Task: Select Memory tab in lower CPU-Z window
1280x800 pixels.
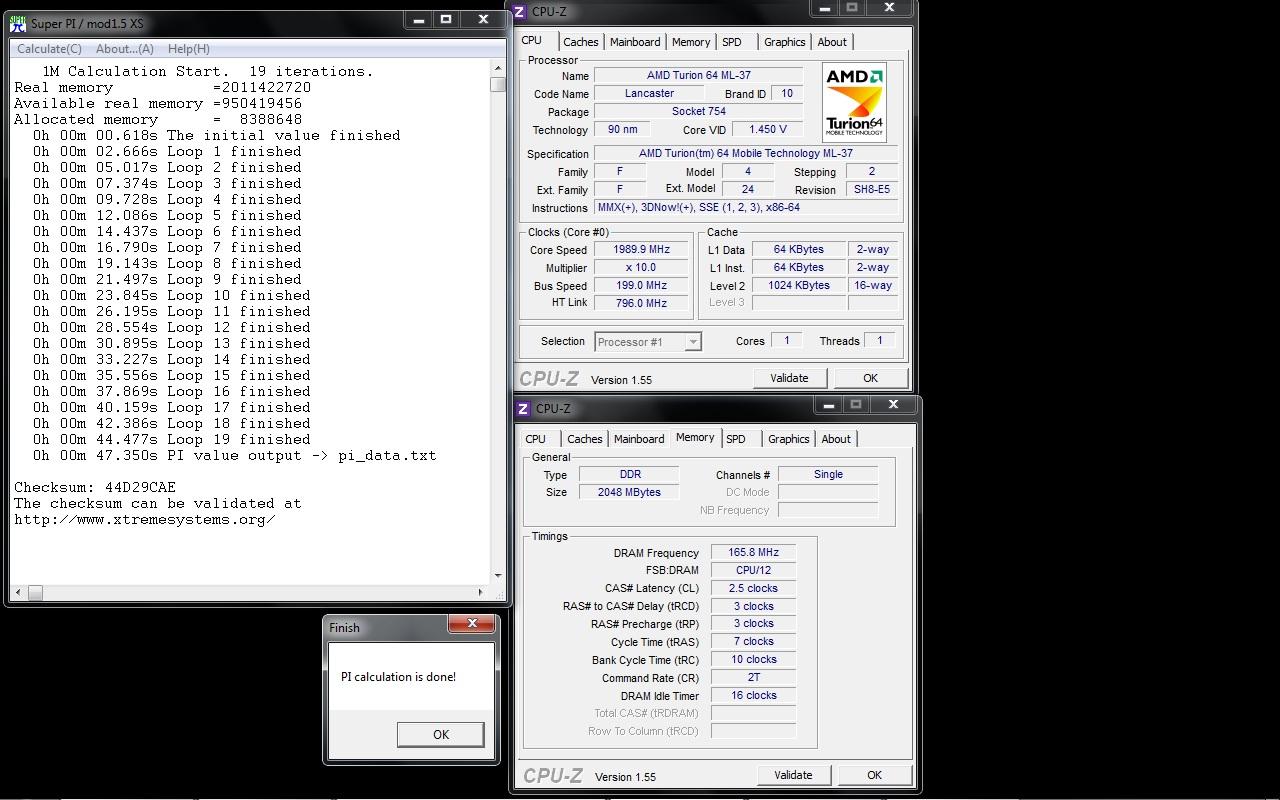Action: coord(695,437)
